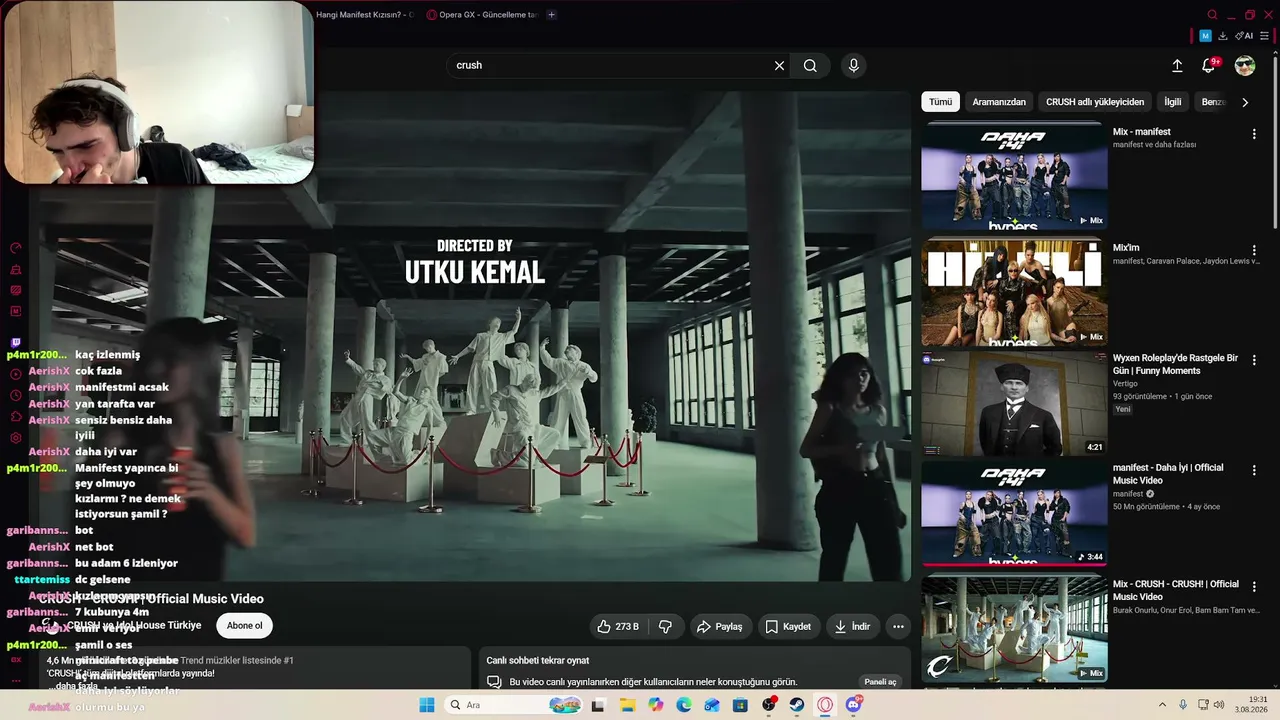Open Mix'im playlist thumbnail
Screen dimensions: 1280x720
click(1014, 292)
